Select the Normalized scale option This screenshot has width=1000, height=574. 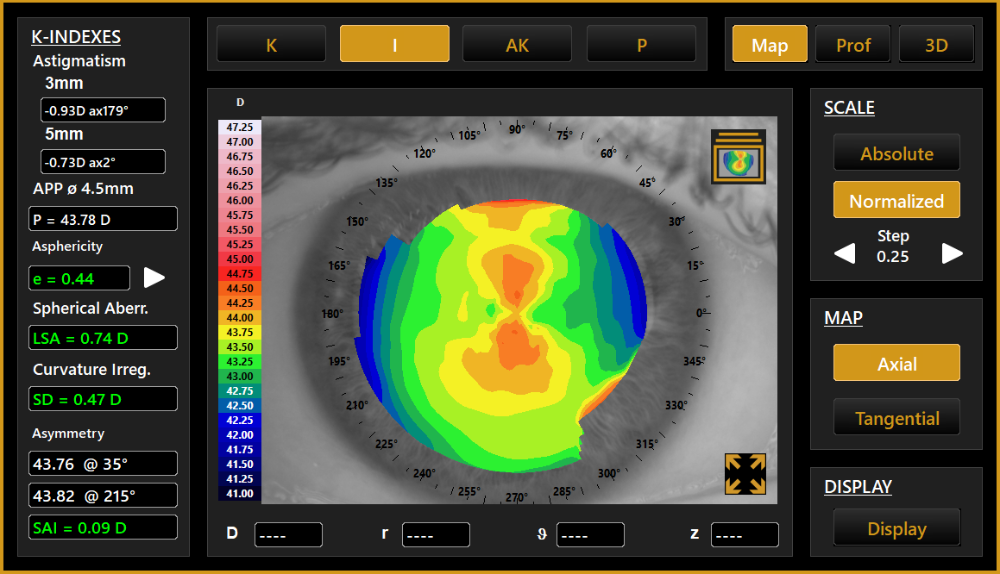[x=896, y=201]
